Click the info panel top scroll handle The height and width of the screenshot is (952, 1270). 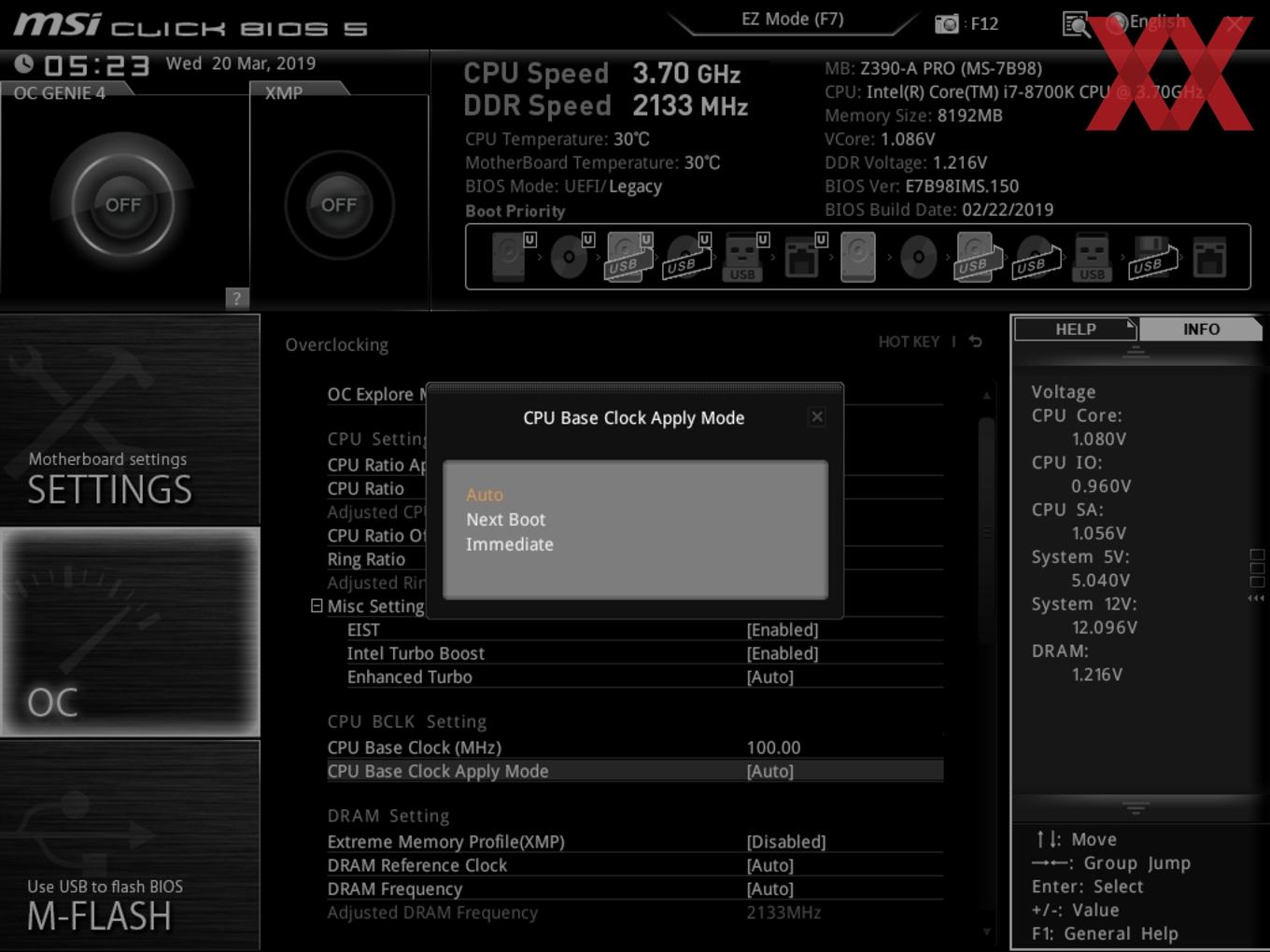[x=1136, y=351]
